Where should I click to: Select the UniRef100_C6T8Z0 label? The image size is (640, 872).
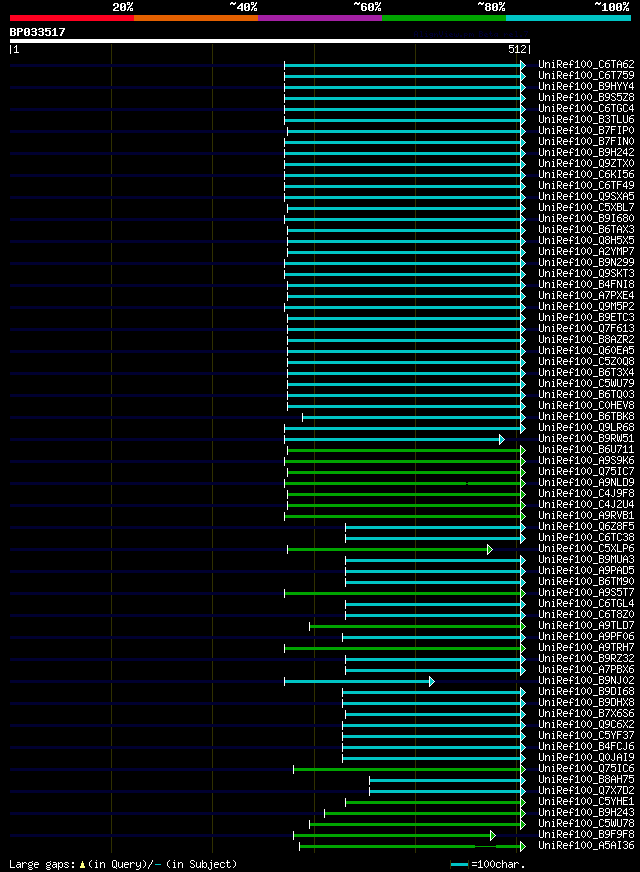(586, 615)
